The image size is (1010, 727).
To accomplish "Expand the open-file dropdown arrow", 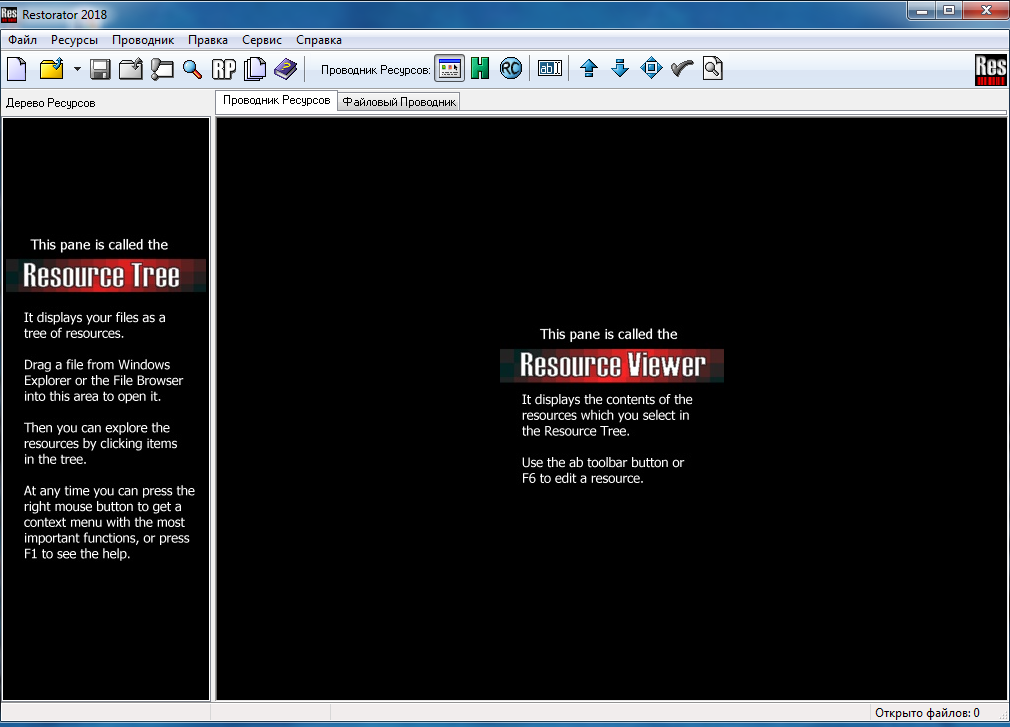I will [x=77, y=68].
